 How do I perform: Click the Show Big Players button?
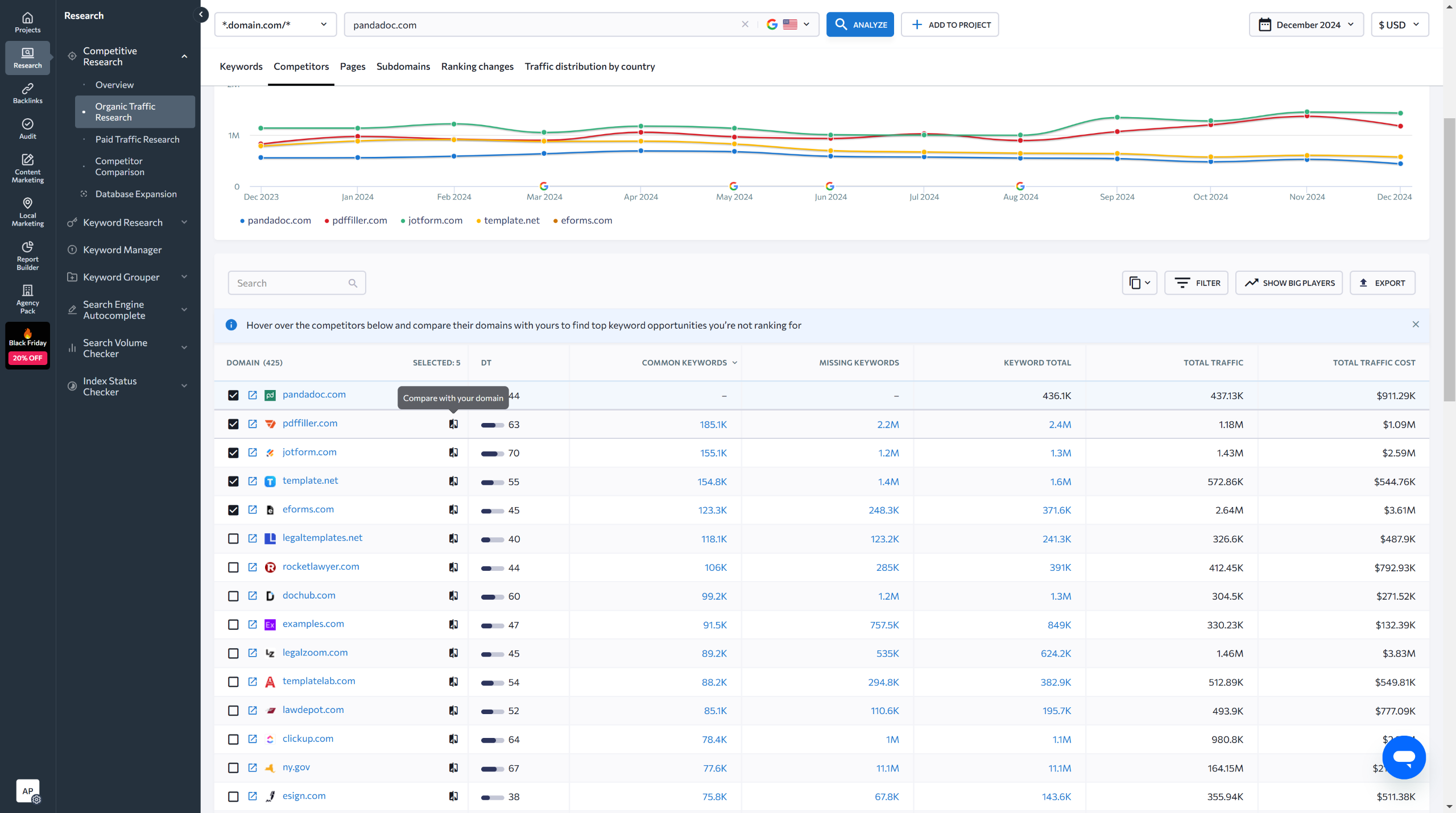tap(1289, 283)
